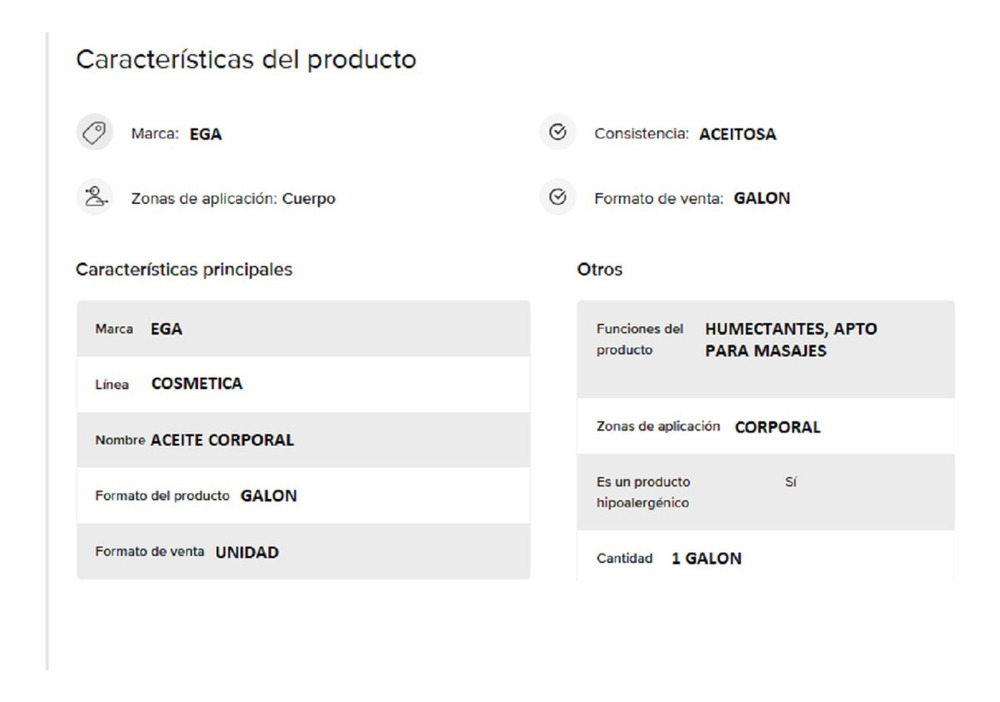This screenshot has width=1000, height=702.
Task: Select the Formato de venta UNIDAD row
Action: (303, 552)
